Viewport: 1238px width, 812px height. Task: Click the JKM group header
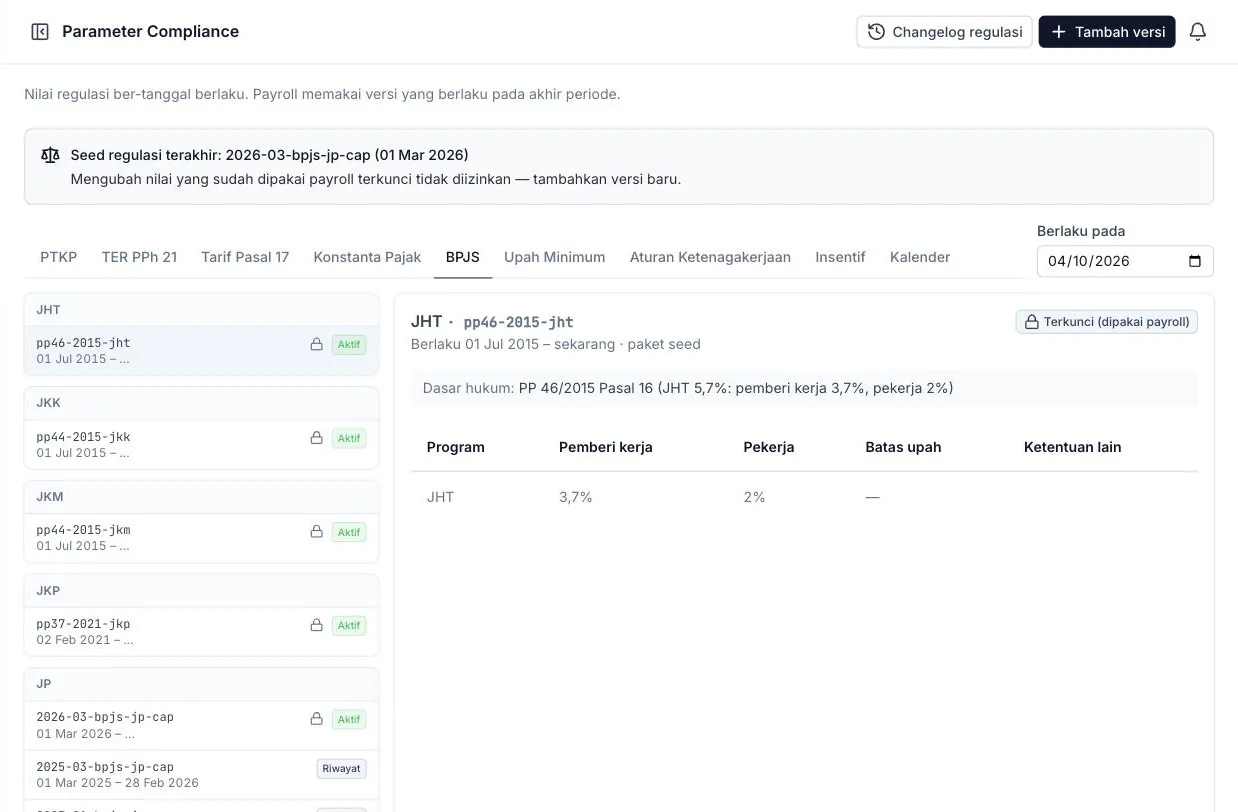click(x=201, y=497)
